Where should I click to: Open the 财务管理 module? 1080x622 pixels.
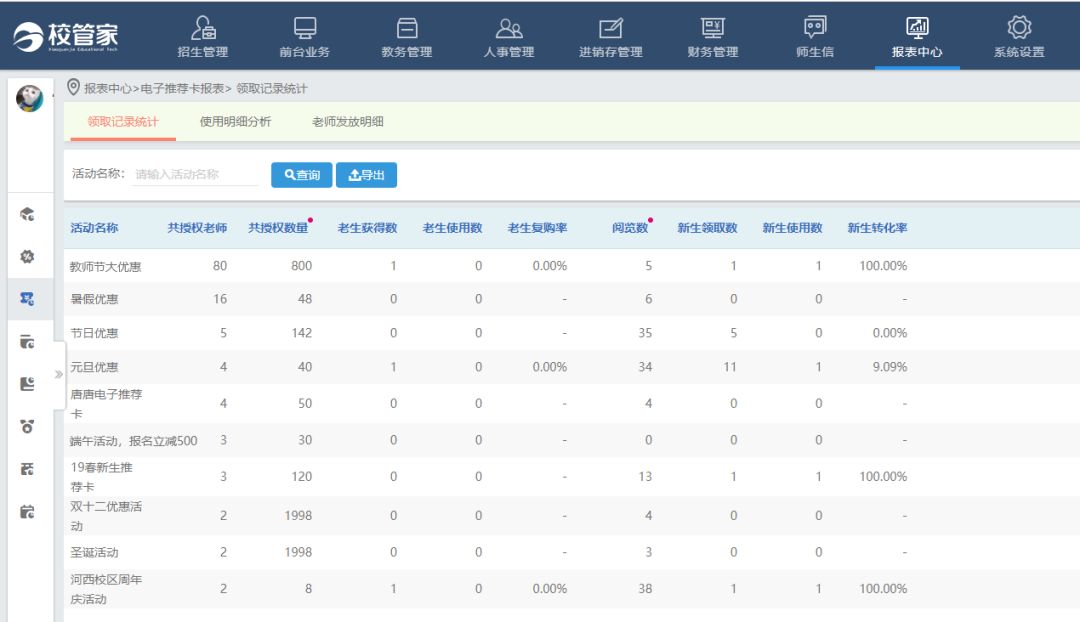[712, 37]
